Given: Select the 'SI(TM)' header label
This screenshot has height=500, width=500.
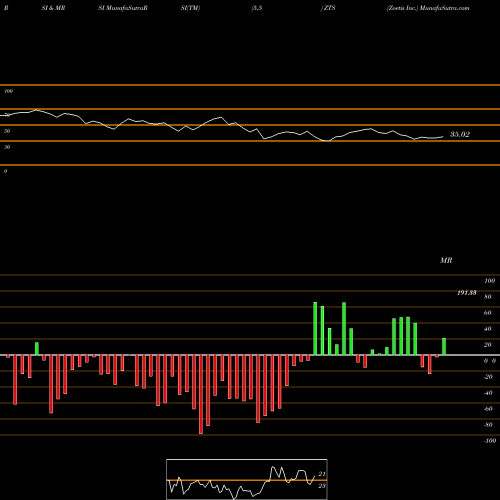Looking at the screenshot, I should pos(190,8).
